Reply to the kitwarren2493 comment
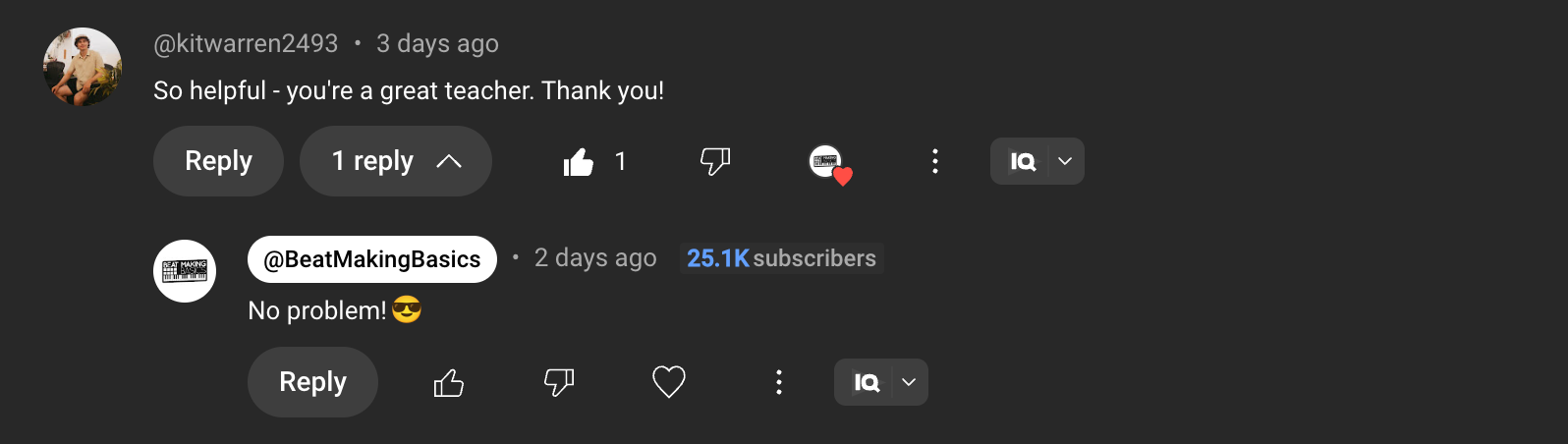Image resolution: width=1568 pixels, height=444 pixels. [x=218, y=161]
